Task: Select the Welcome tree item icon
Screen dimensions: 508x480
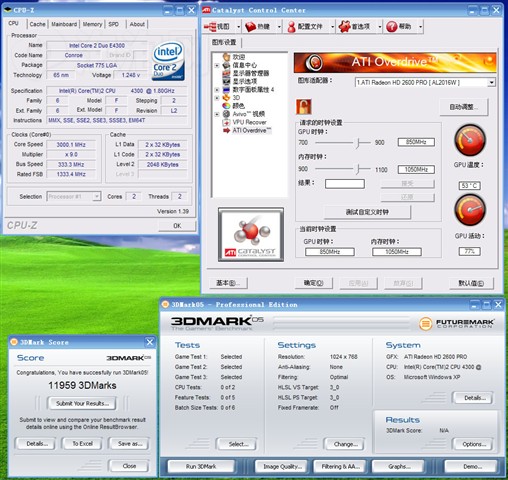Action: [x=227, y=57]
